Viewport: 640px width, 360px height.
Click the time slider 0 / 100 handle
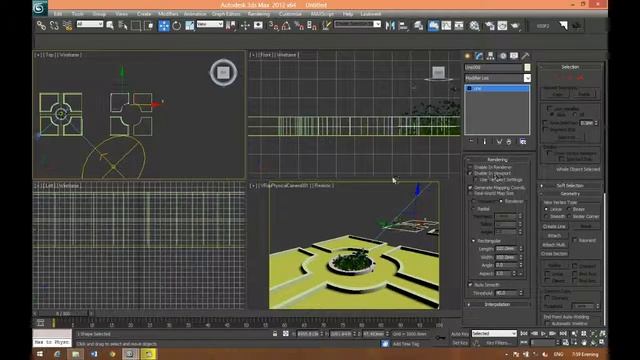point(63,313)
